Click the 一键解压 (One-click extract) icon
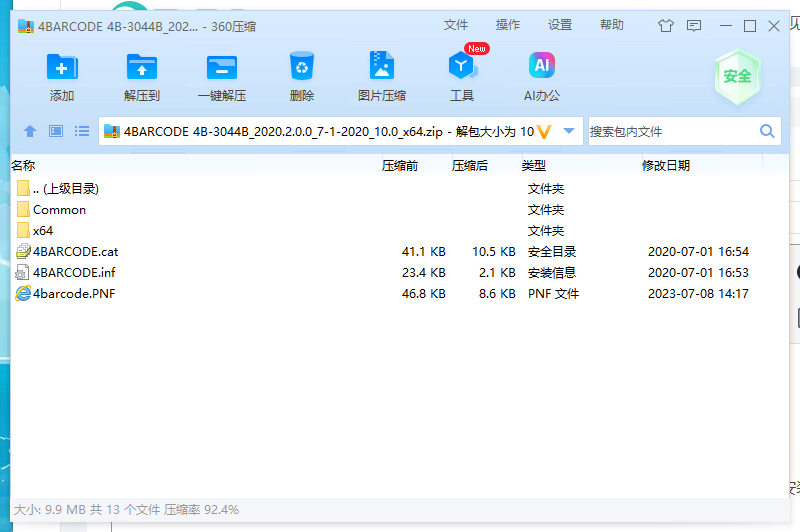800x532 pixels. 221,68
